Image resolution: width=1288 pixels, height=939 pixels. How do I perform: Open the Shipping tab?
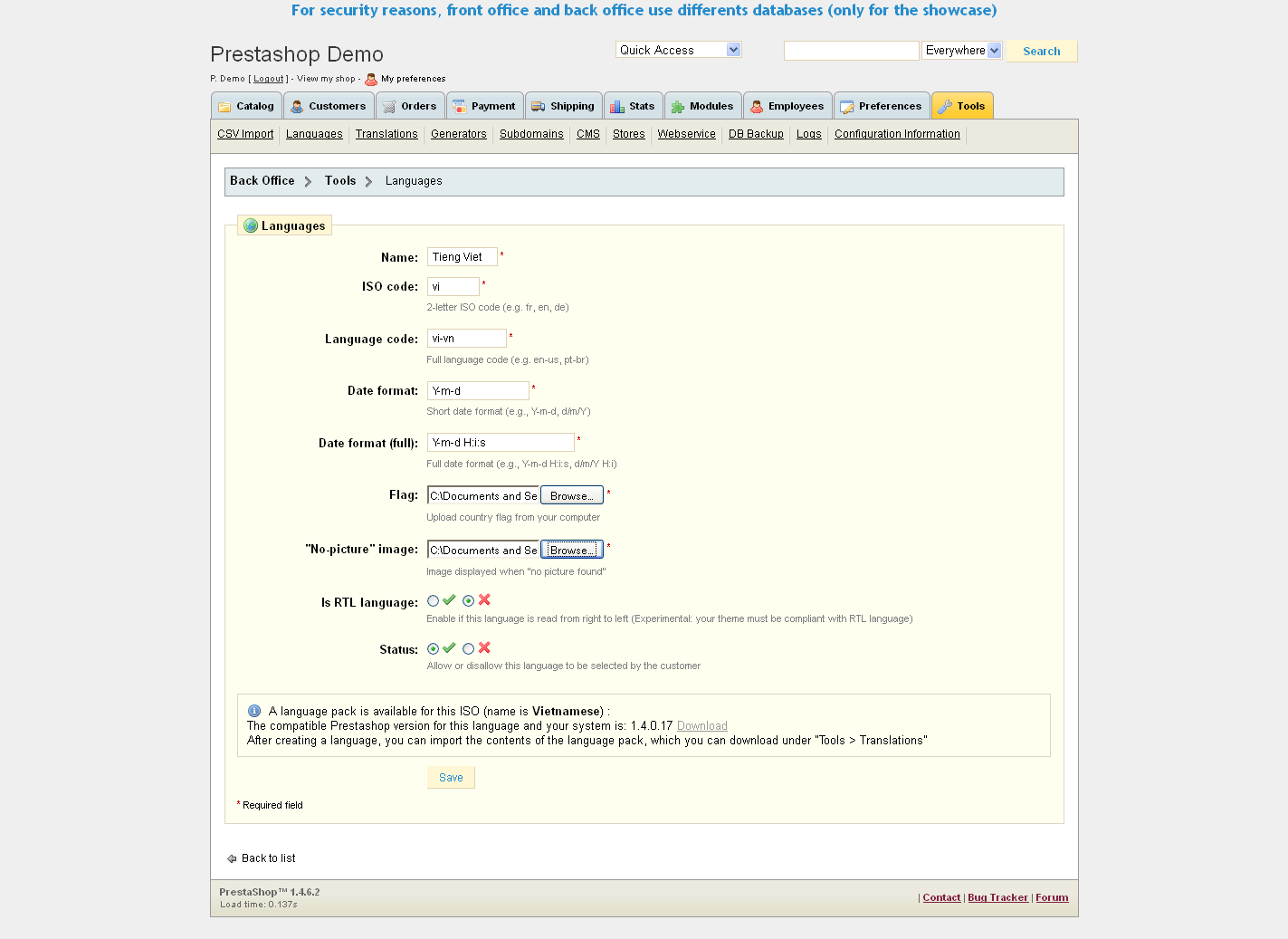[563, 106]
